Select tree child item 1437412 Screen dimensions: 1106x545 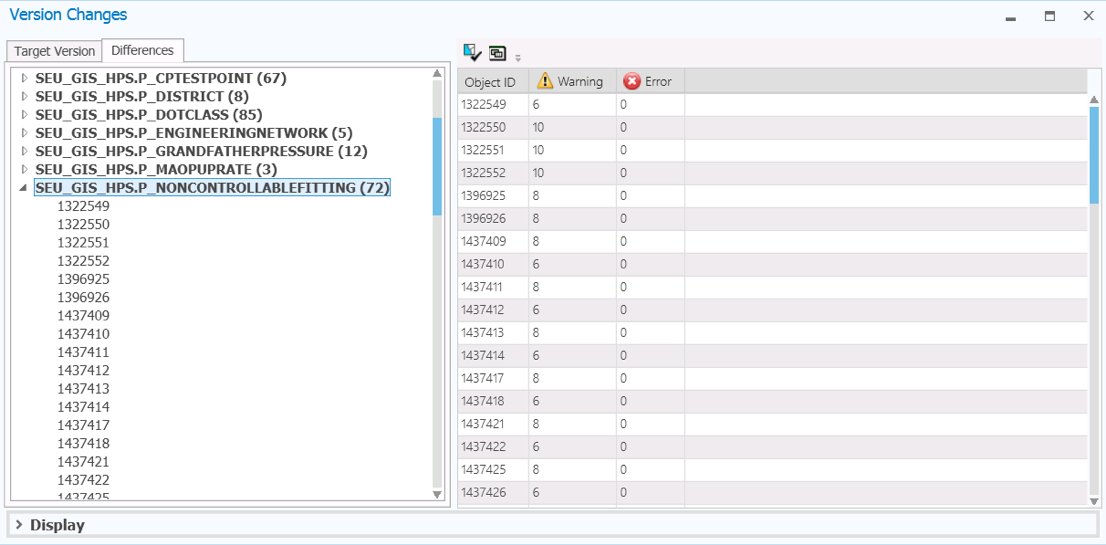tap(83, 371)
